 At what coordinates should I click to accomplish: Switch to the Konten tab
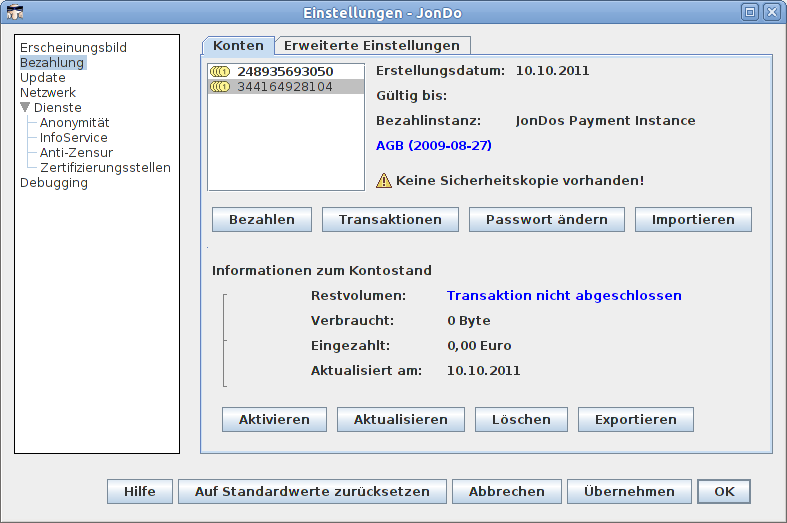[x=238, y=46]
